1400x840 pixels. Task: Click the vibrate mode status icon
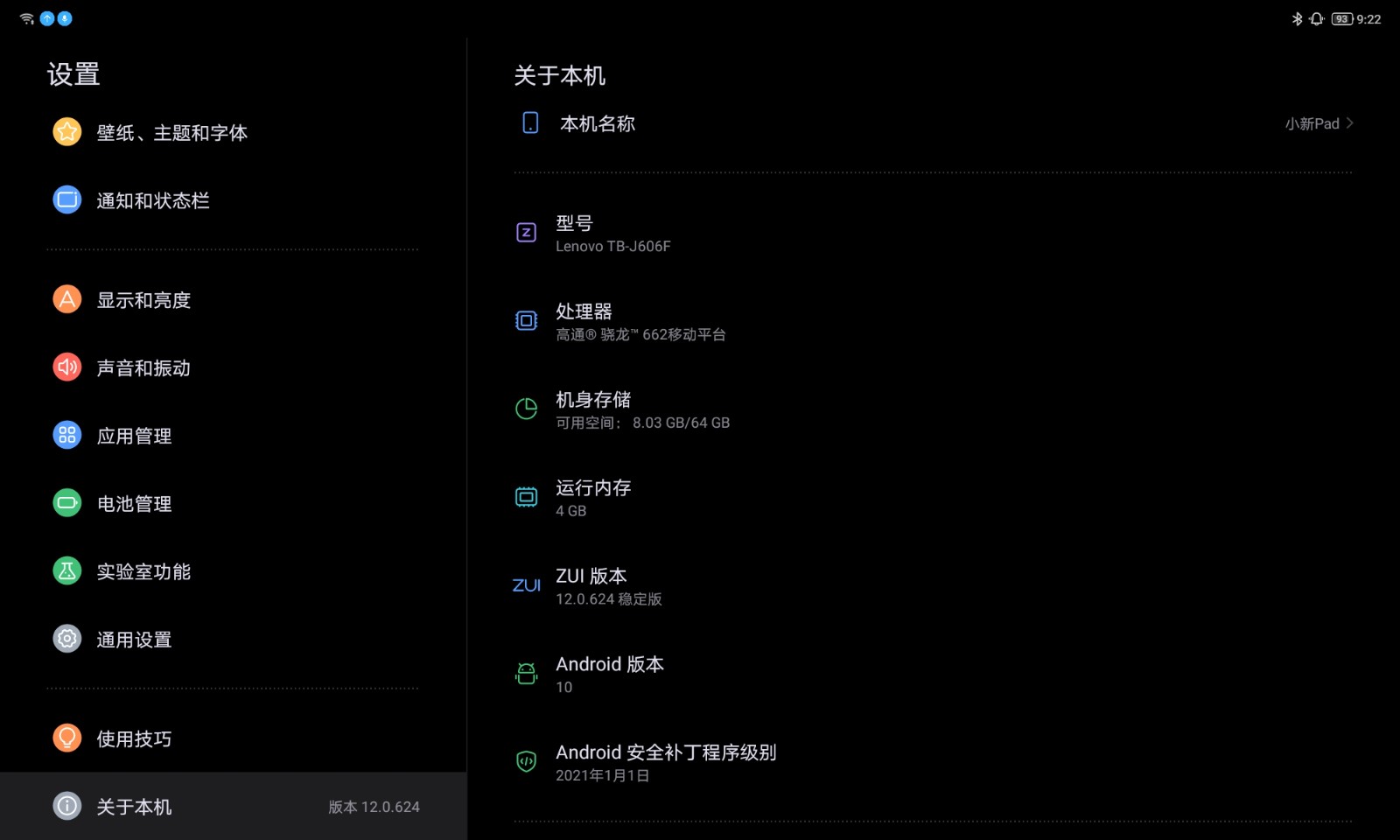pos(1317,18)
